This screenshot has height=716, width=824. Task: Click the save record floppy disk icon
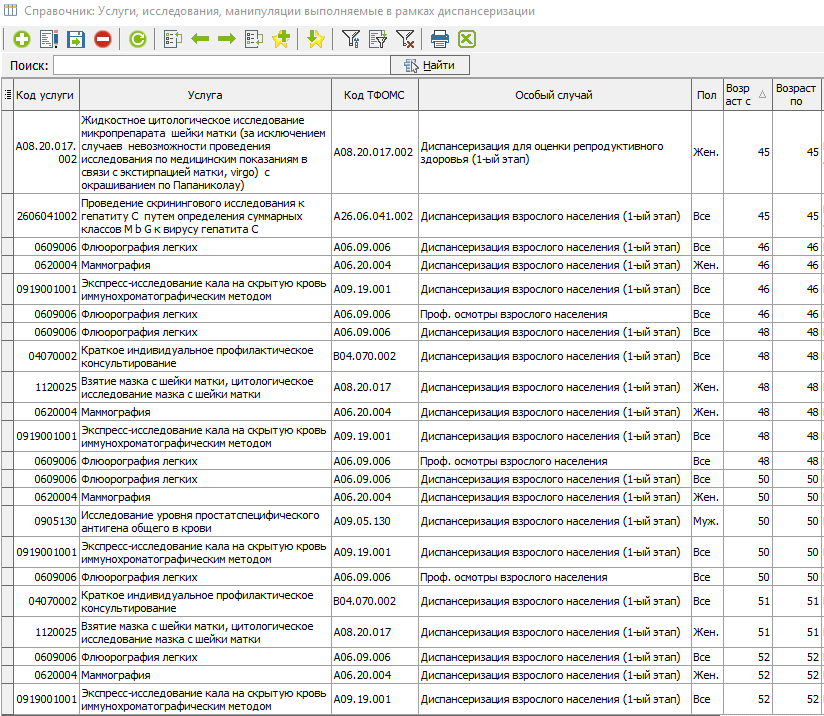coord(76,40)
